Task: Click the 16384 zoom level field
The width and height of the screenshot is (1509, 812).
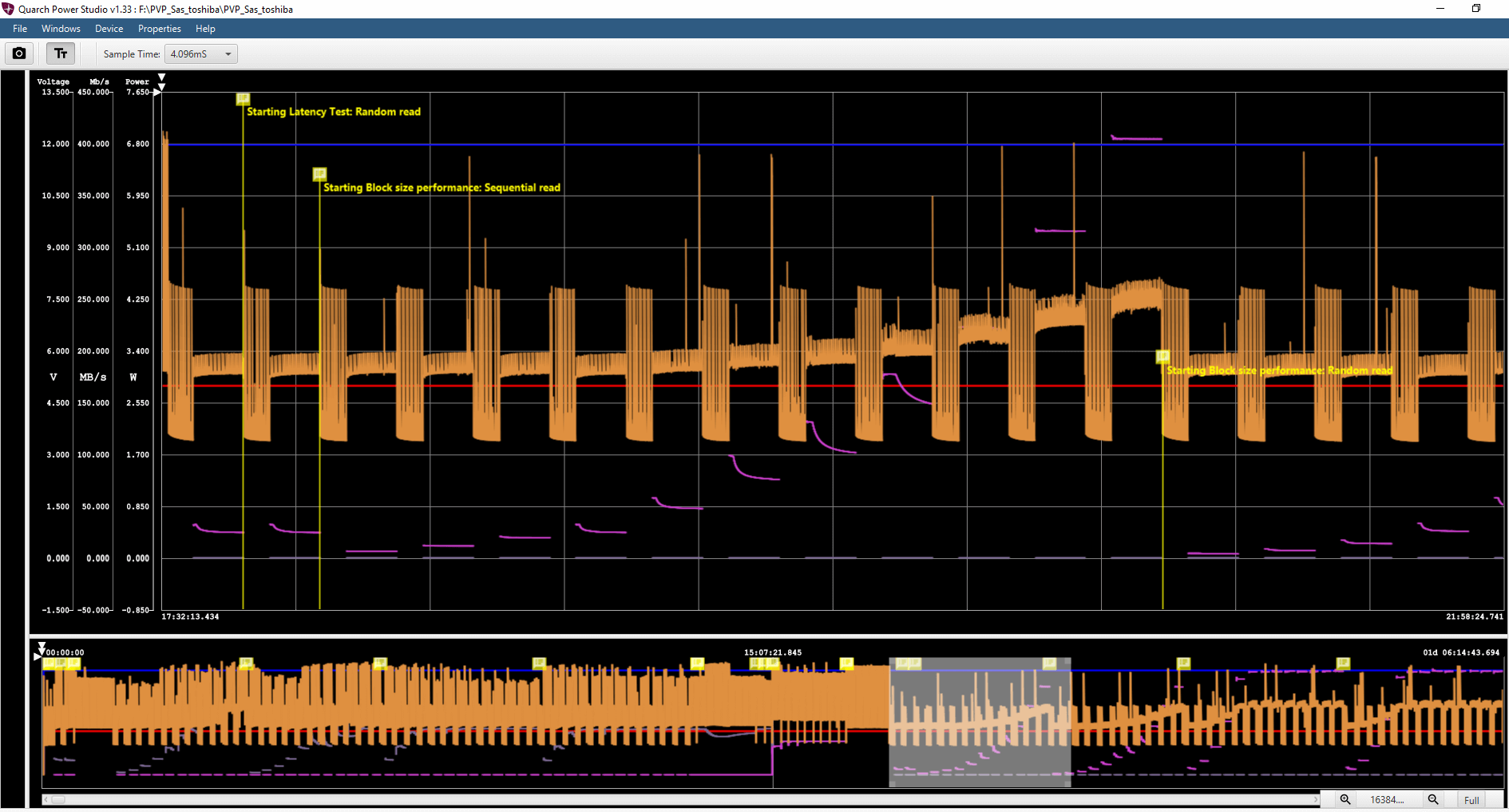Action: pos(1388,799)
